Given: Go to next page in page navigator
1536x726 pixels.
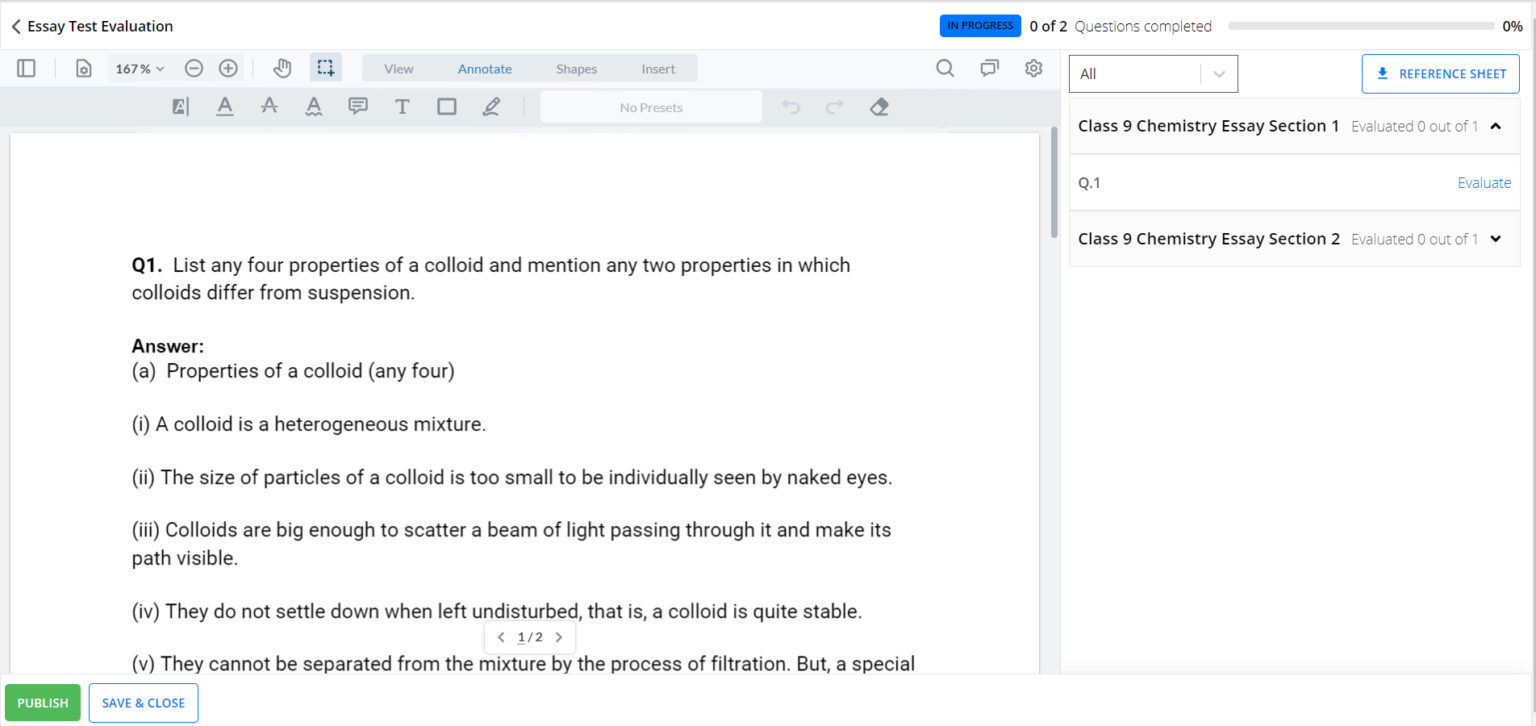Looking at the screenshot, I should coord(559,637).
